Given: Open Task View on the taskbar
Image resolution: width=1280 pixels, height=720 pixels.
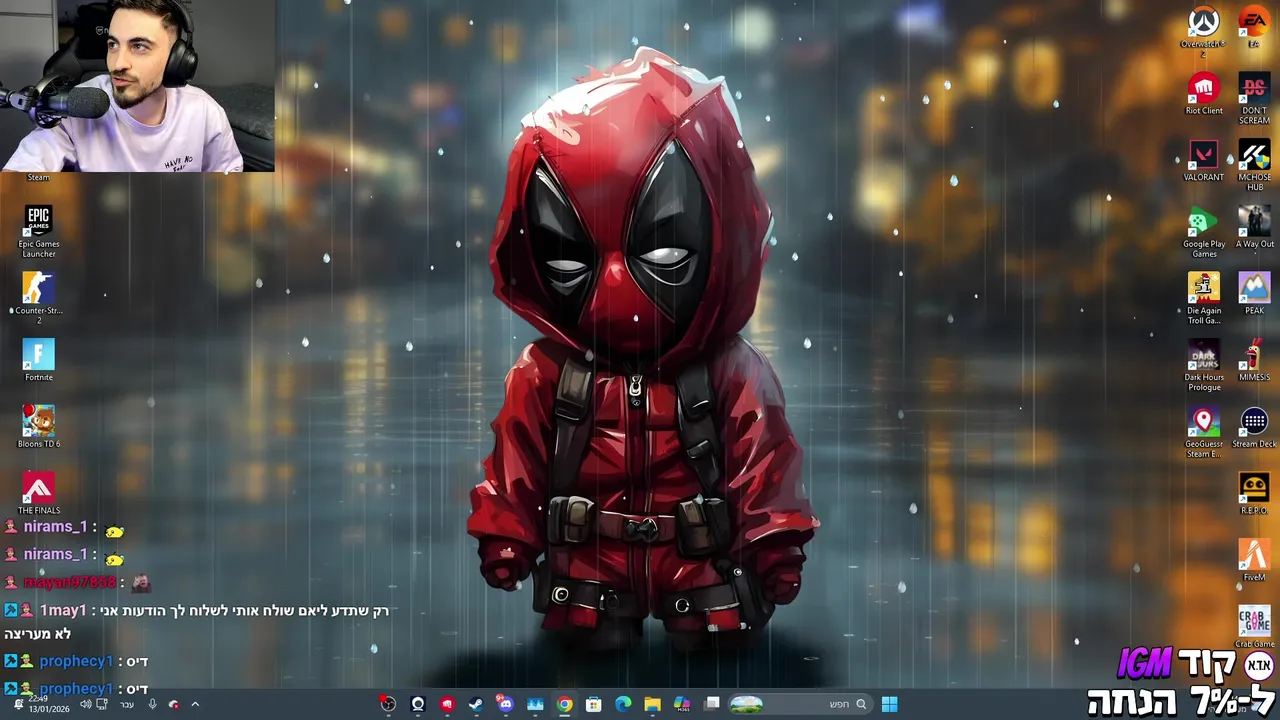Looking at the screenshot, I should (712, 704).
